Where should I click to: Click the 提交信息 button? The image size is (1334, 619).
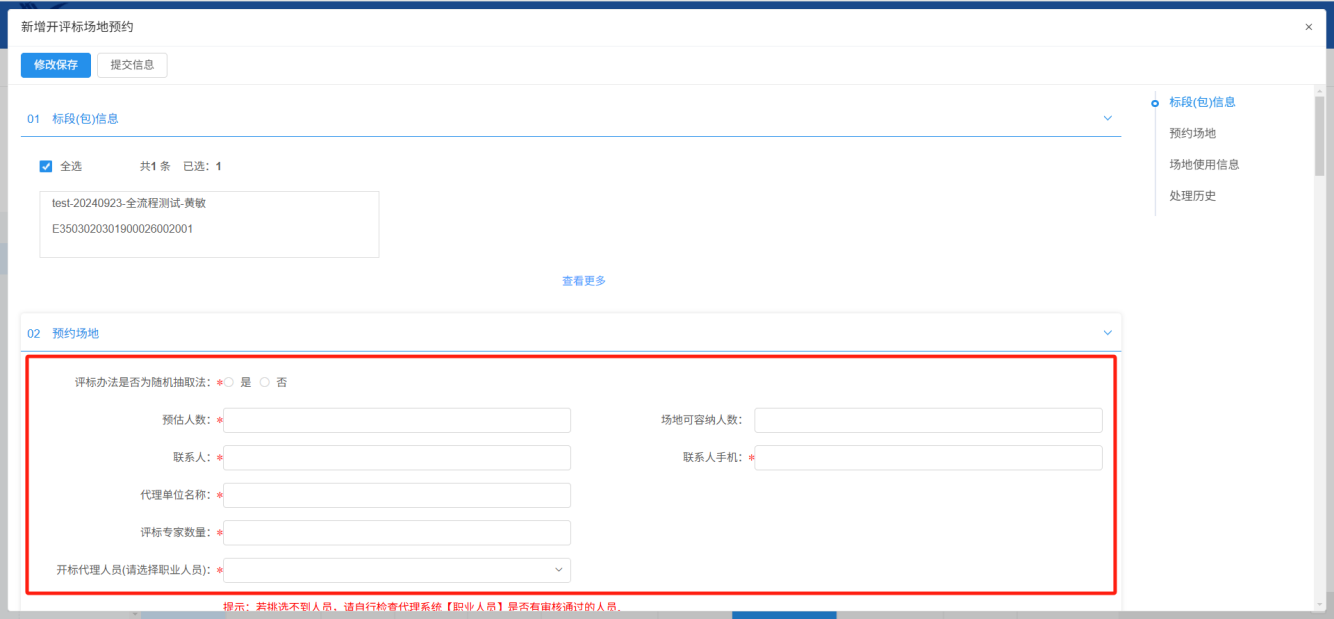tap(132, 65)
